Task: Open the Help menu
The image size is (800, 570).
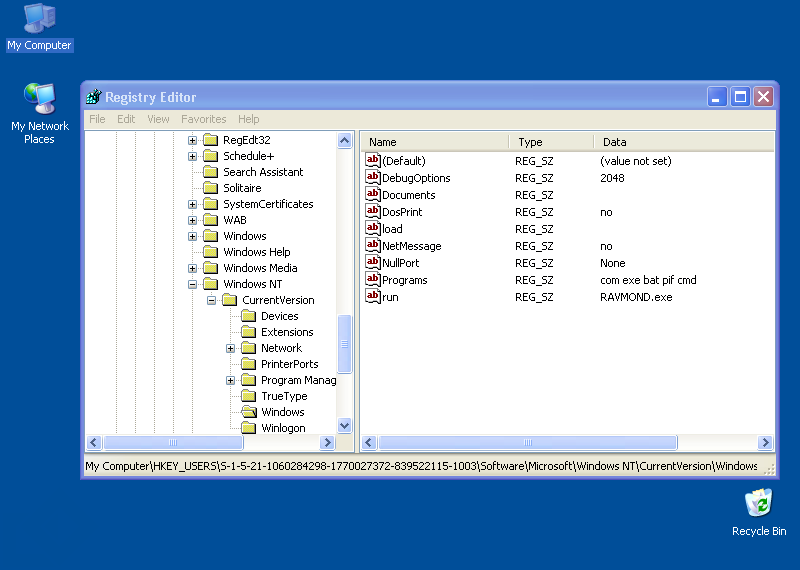Action: 248,119
